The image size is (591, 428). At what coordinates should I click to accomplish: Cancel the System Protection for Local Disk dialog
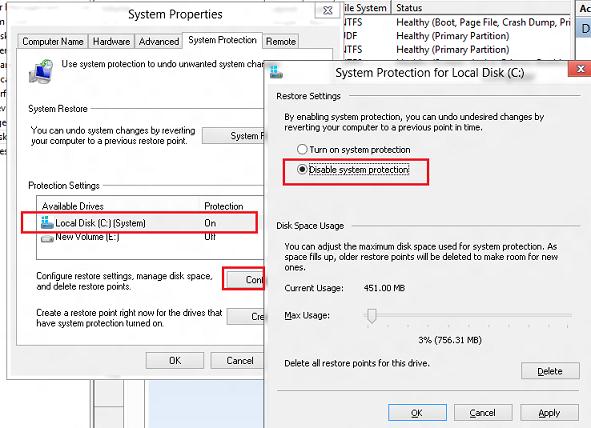483,413
